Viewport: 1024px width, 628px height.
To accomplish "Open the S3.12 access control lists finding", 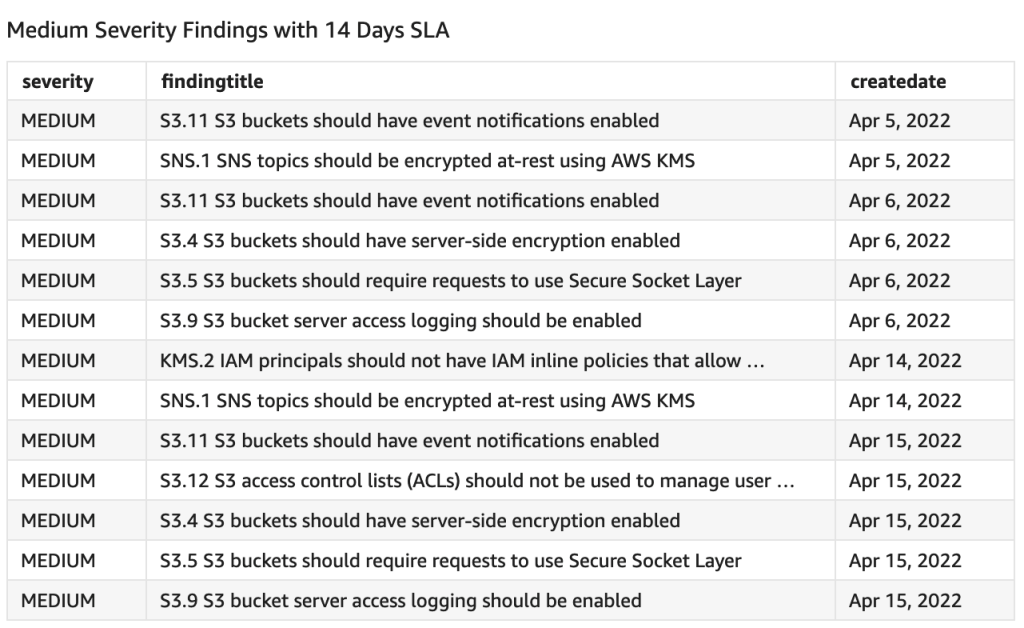I will (477, 481).
